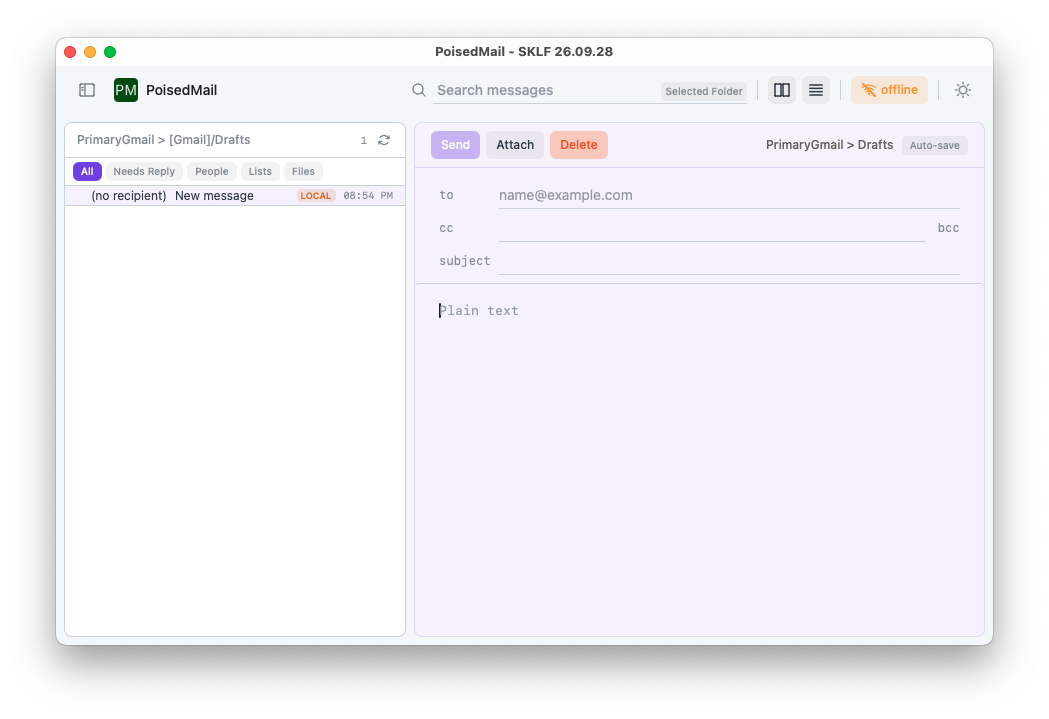Filter messages by Lists
Screen dimensions: 1049x719
click(x=260, y=171)
